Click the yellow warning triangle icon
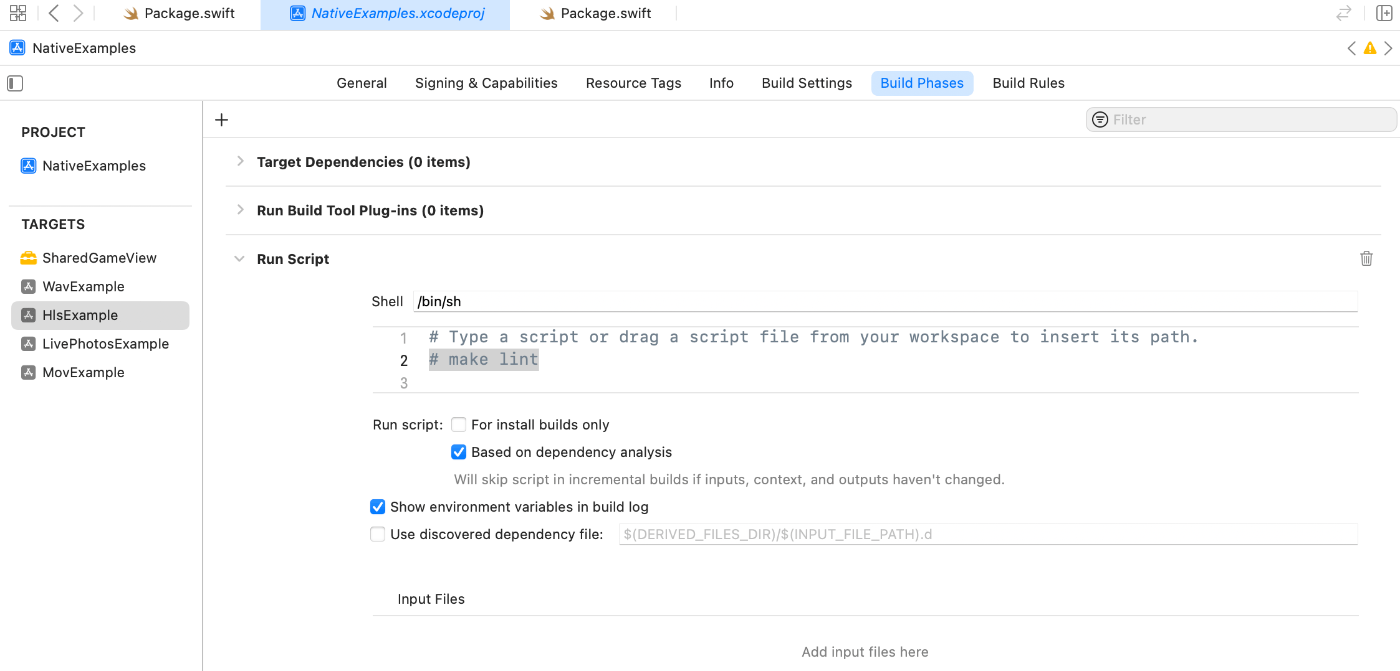This screenshot has height=671, width=1400. pos(1370,48)
